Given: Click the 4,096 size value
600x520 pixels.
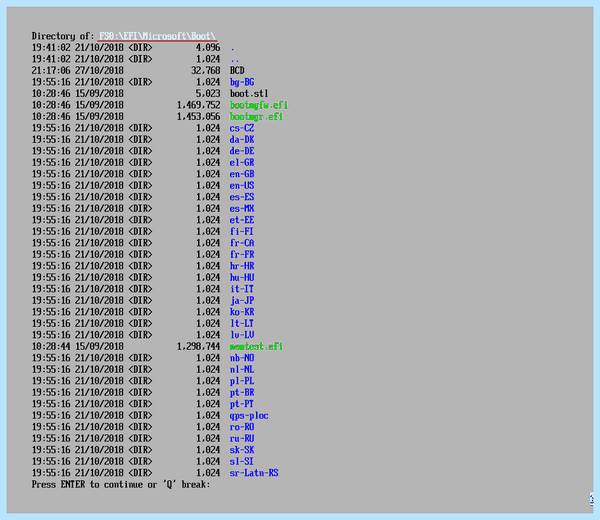Looking at the screenshot, I should [x=208, y=47].
